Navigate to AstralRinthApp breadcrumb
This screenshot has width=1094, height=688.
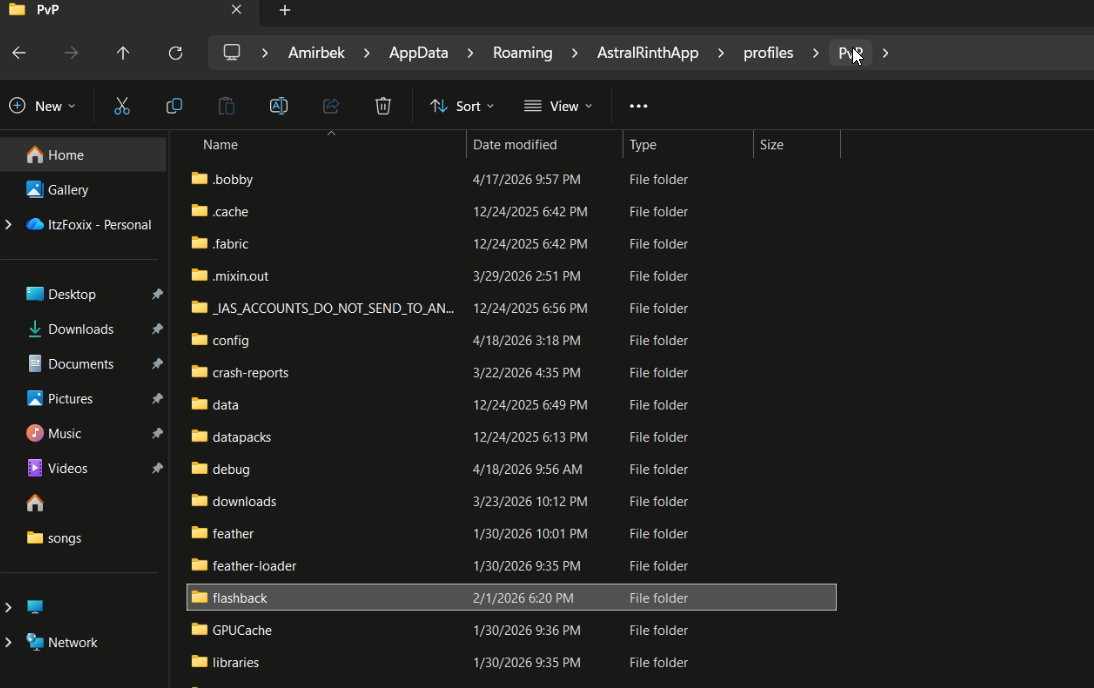647,53
